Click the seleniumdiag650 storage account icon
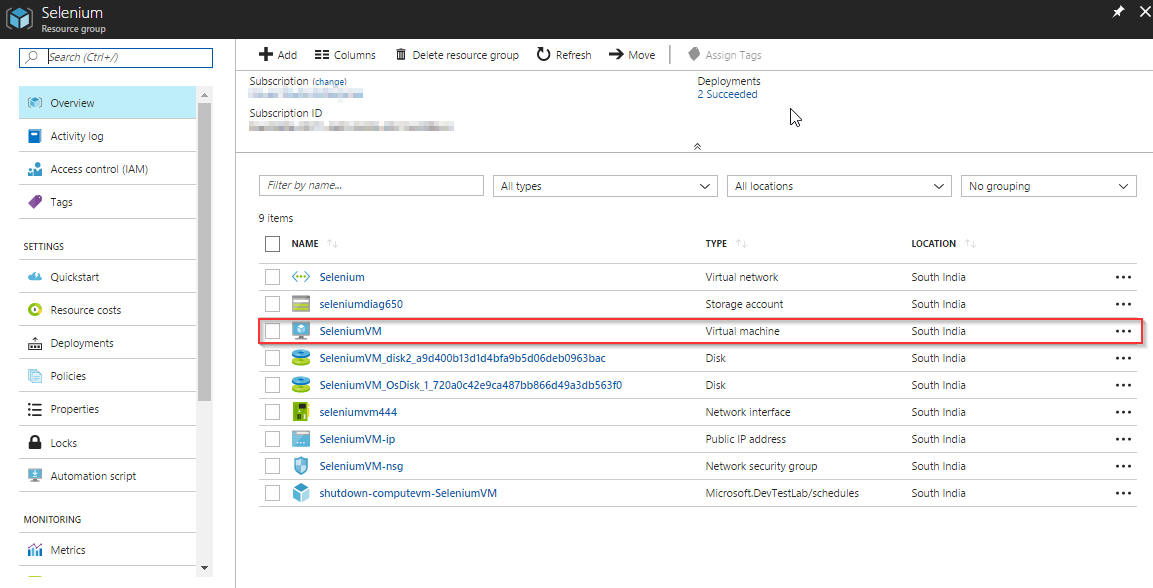Image resolution: width=1153 pixels, height=588 pixels. pyautogui.click(x=301, y=304)
